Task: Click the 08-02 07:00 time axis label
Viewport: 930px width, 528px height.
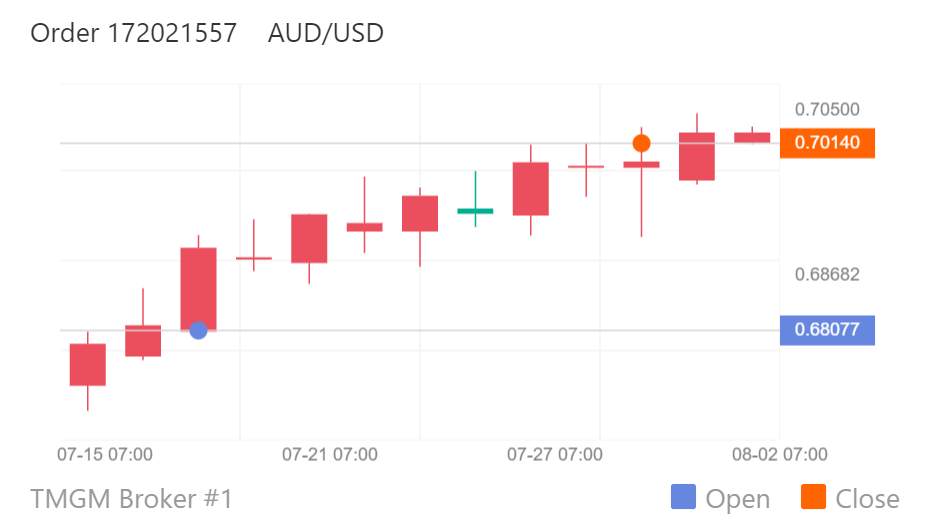Action: pyautogui.click(x=779, y=454)
